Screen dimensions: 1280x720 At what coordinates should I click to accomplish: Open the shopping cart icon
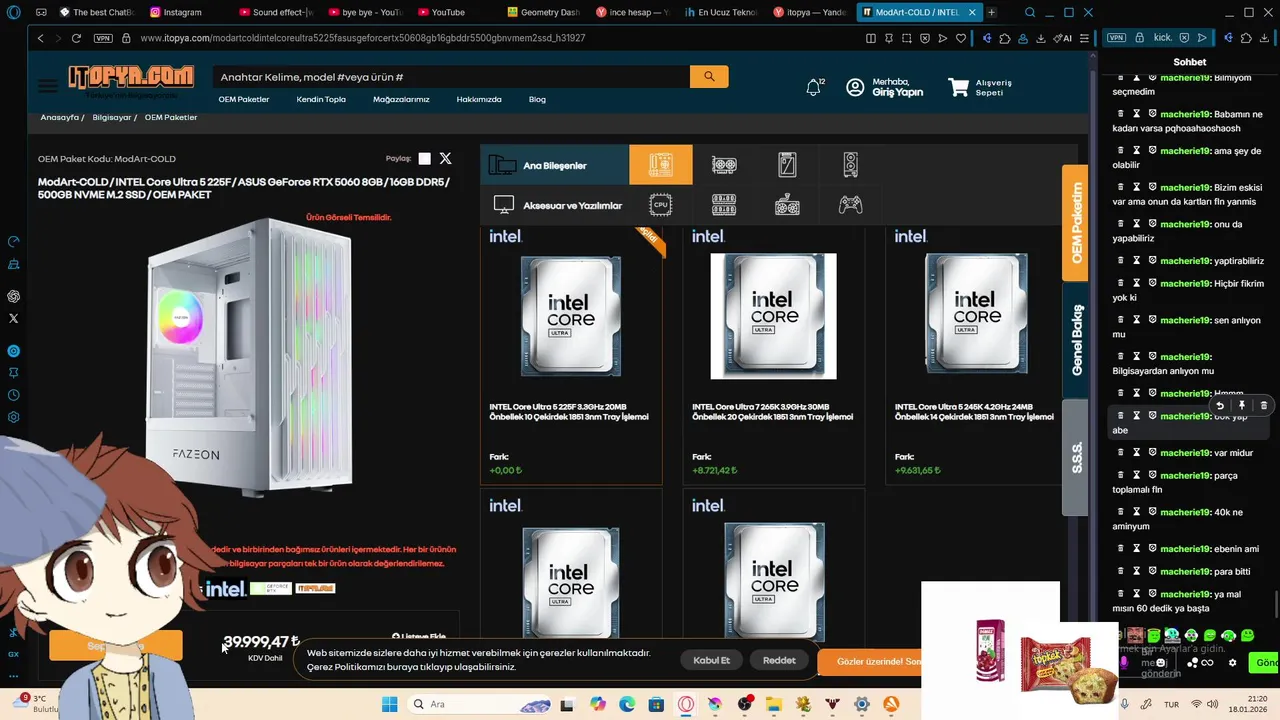point(958,88)
